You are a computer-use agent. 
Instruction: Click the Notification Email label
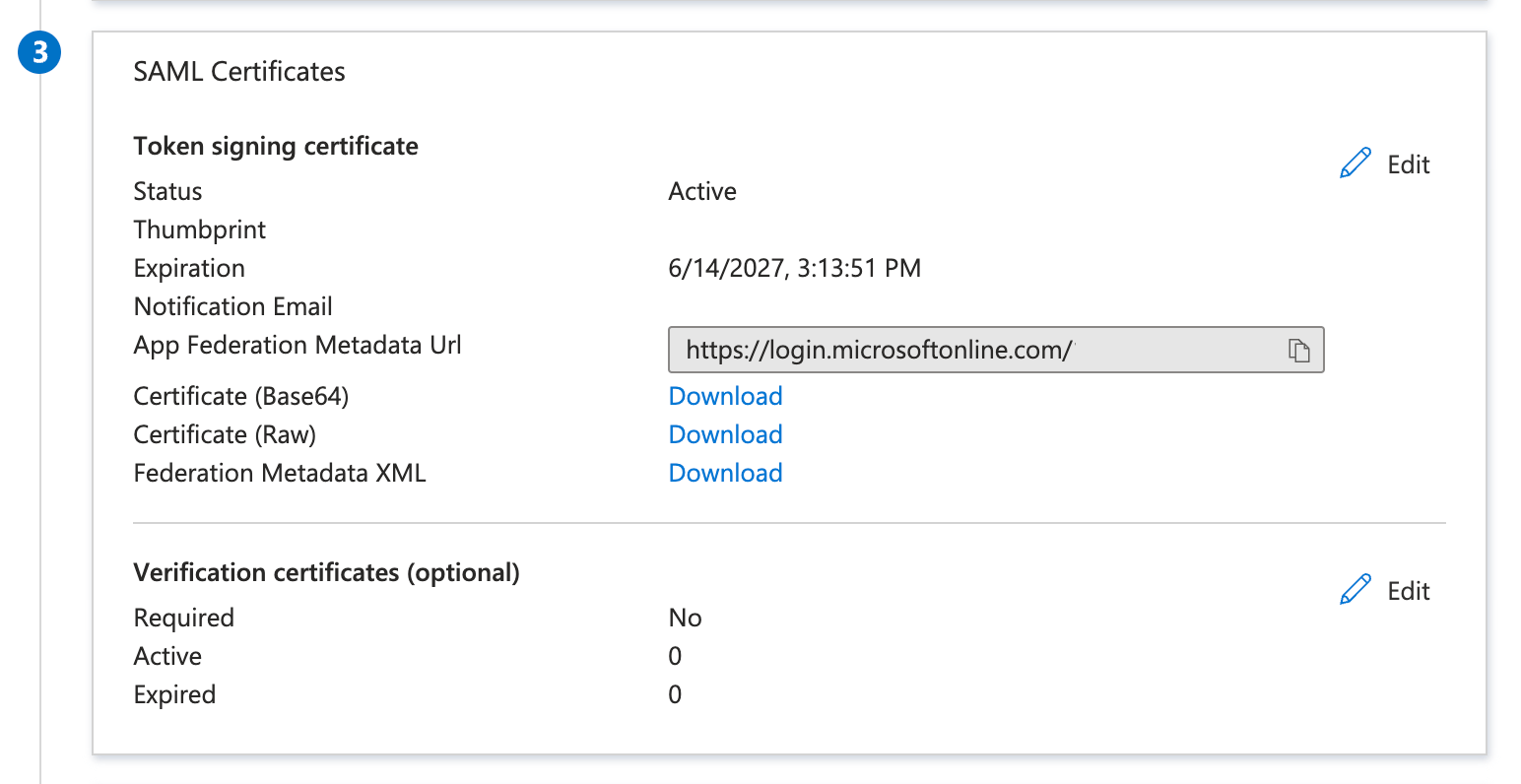pos(233,306)
